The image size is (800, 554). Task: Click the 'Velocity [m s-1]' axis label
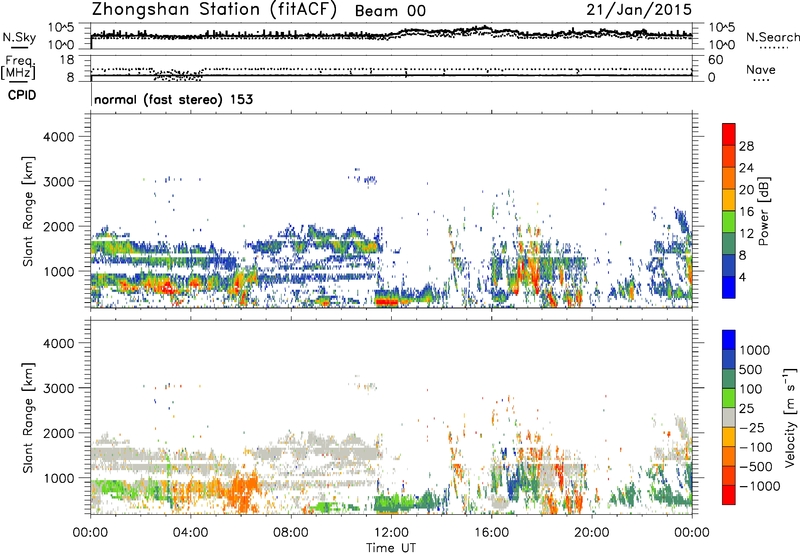pyautogui.click(x=790, y=417)
